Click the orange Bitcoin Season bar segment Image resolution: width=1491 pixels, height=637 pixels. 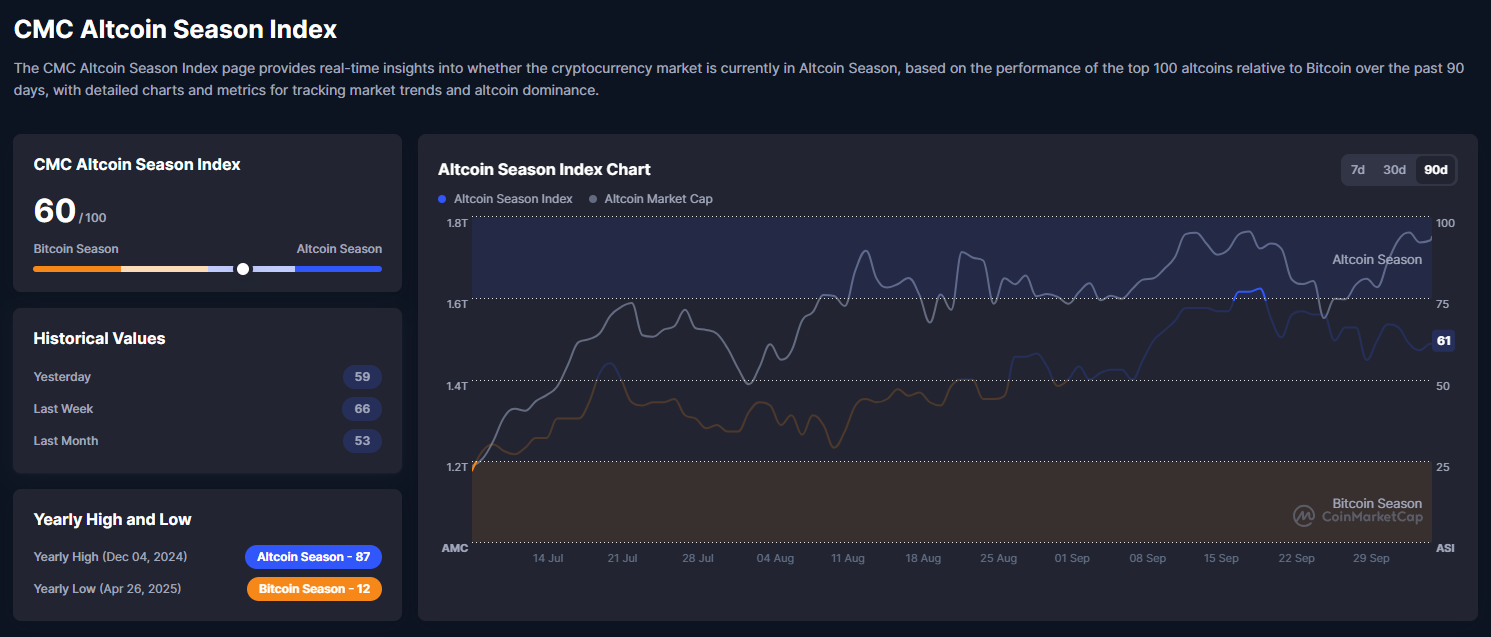[77, 269]
